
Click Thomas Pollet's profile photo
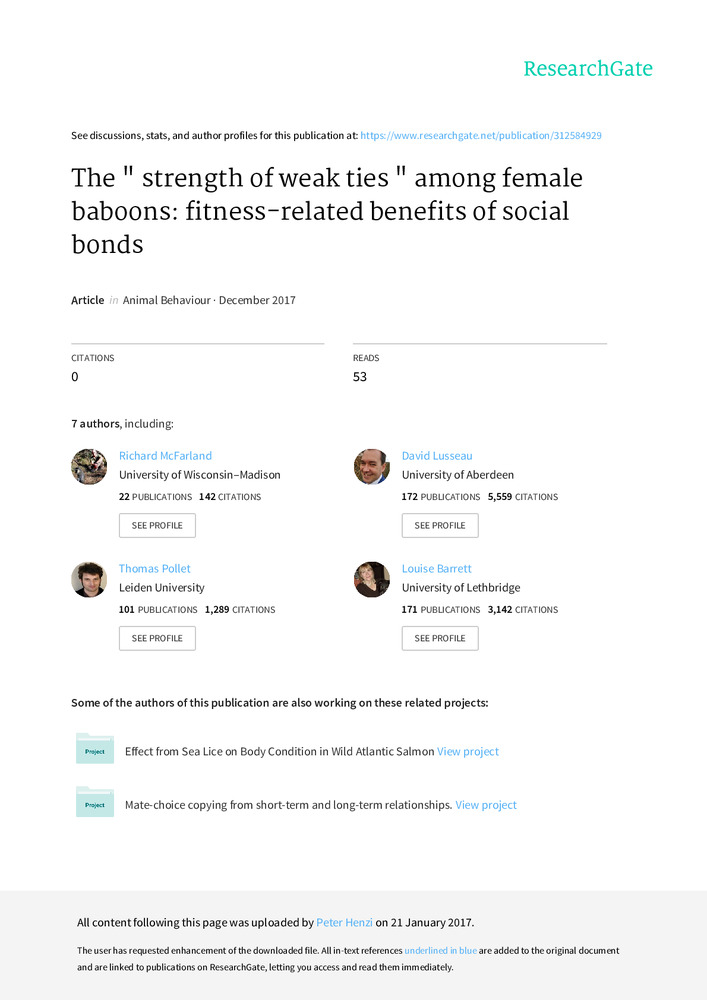coord(89,579)
